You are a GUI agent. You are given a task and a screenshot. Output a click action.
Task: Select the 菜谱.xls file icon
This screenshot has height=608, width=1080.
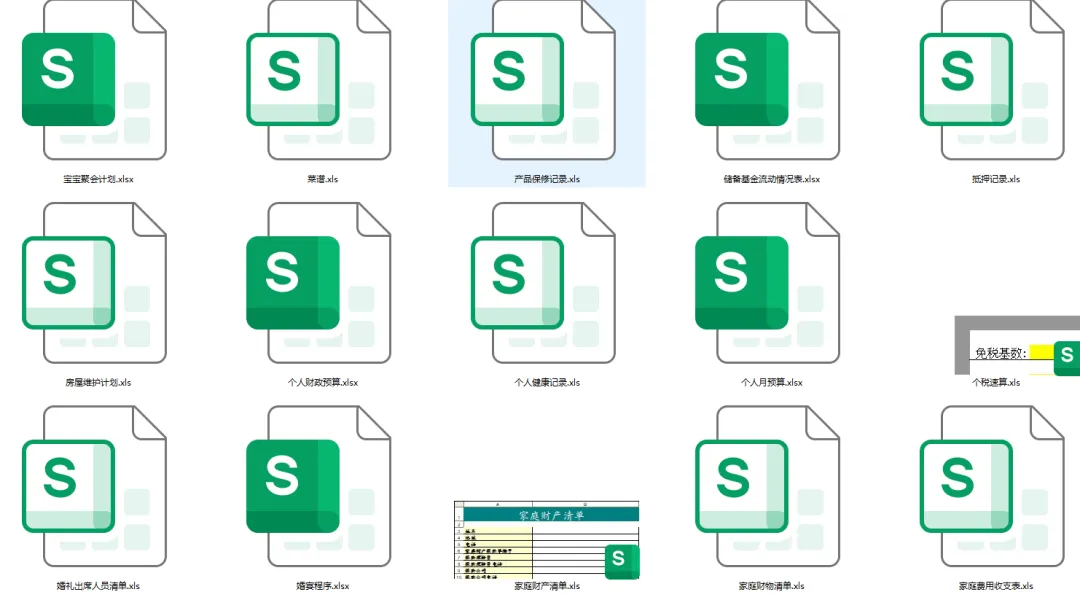(319, 80)
